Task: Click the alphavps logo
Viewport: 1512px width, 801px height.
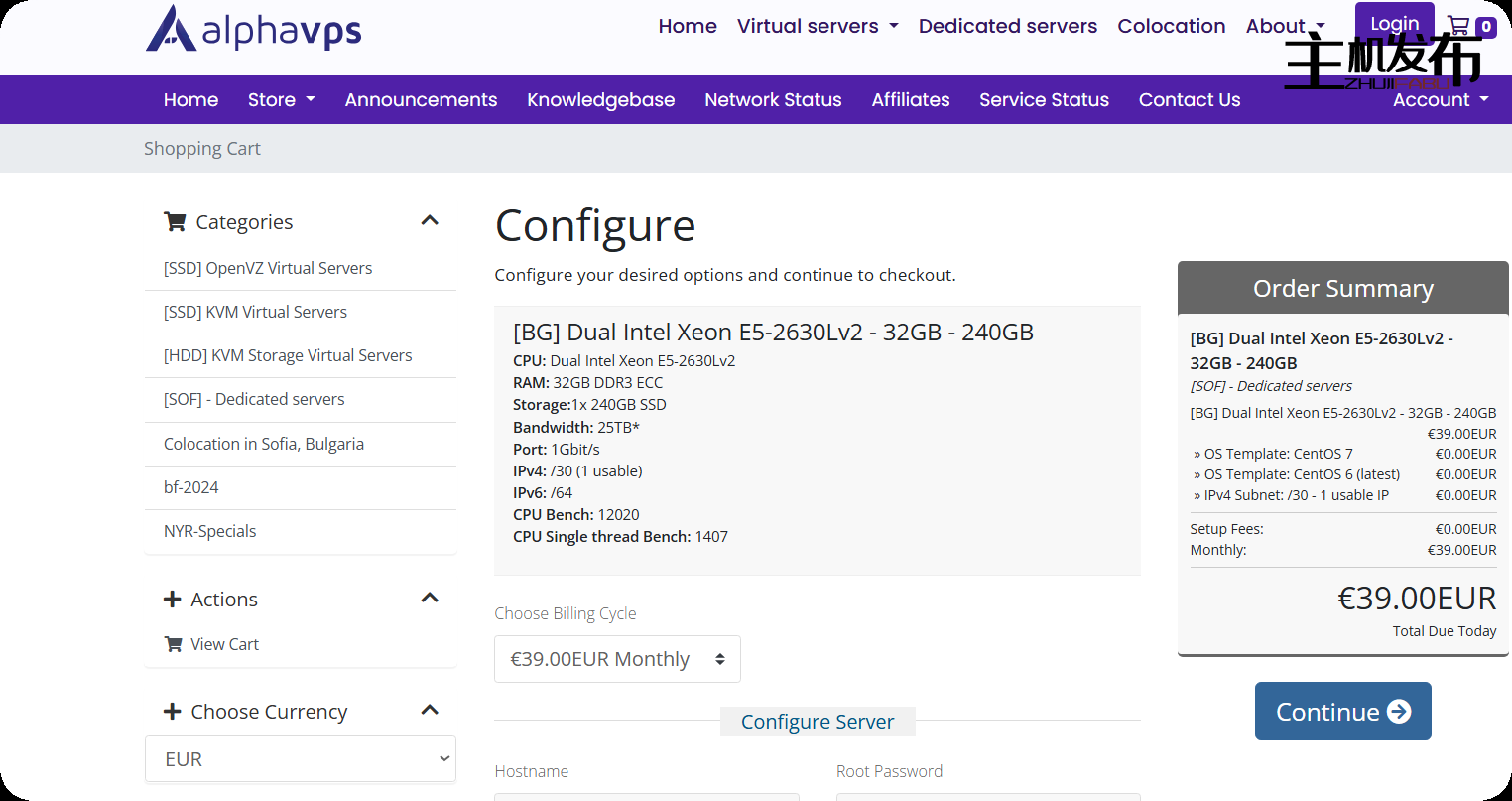Action: [254, 29]
